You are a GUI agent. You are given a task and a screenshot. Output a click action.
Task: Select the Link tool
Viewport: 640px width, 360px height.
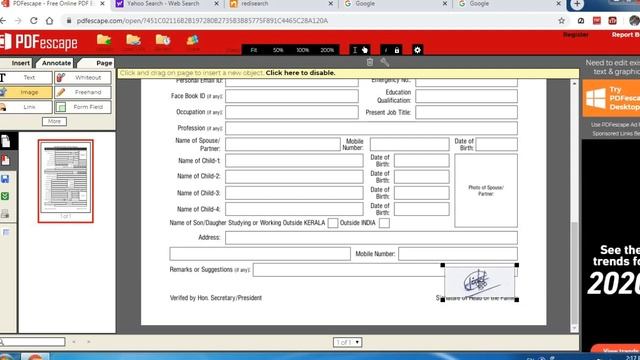26,107
